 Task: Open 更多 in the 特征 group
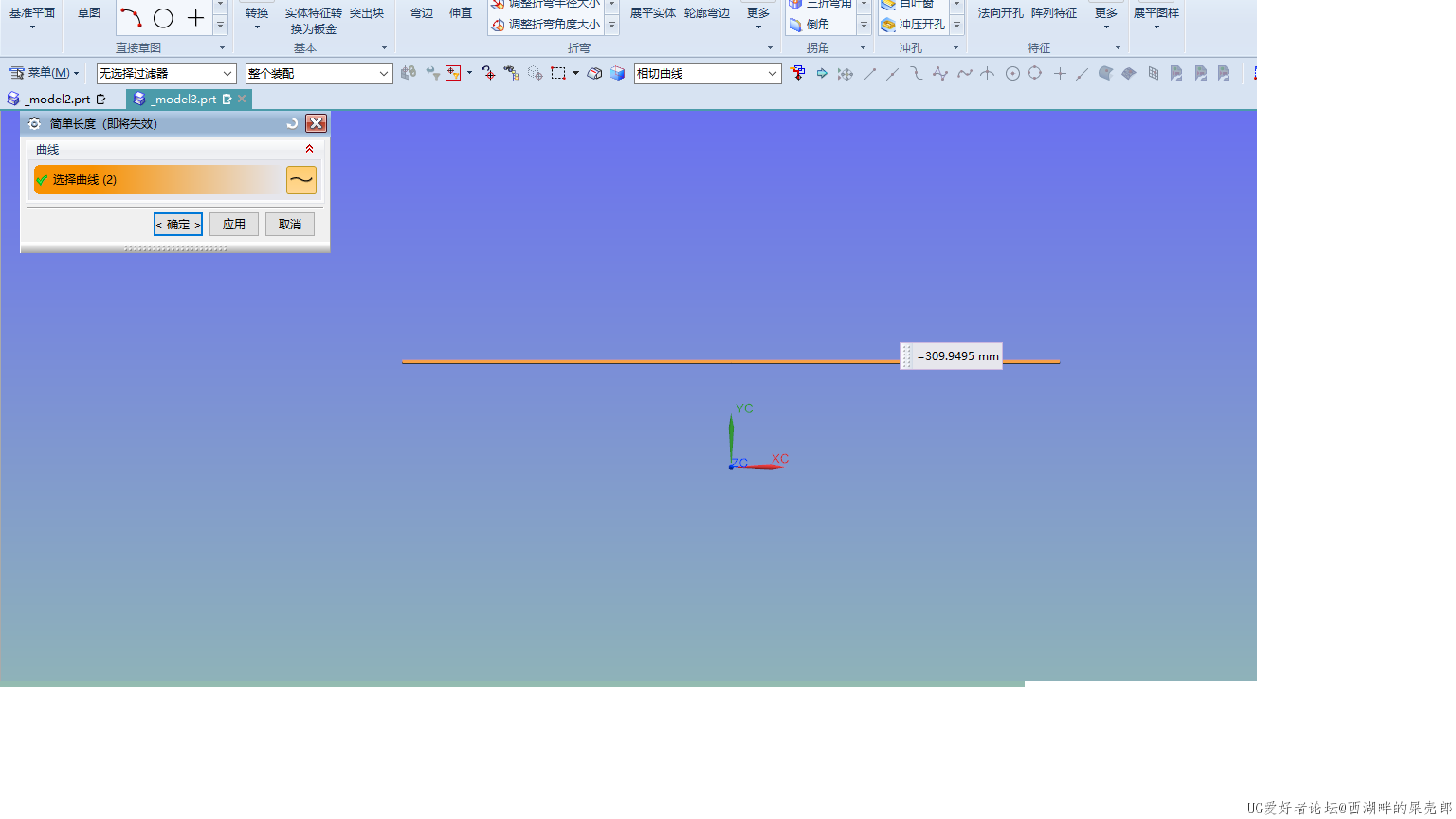1106,18
